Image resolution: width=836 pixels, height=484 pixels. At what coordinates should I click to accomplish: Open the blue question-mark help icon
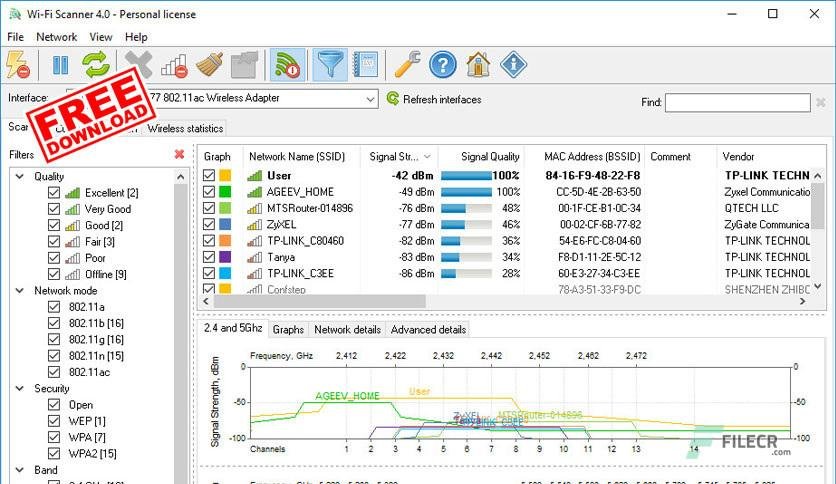click(443, 64)
